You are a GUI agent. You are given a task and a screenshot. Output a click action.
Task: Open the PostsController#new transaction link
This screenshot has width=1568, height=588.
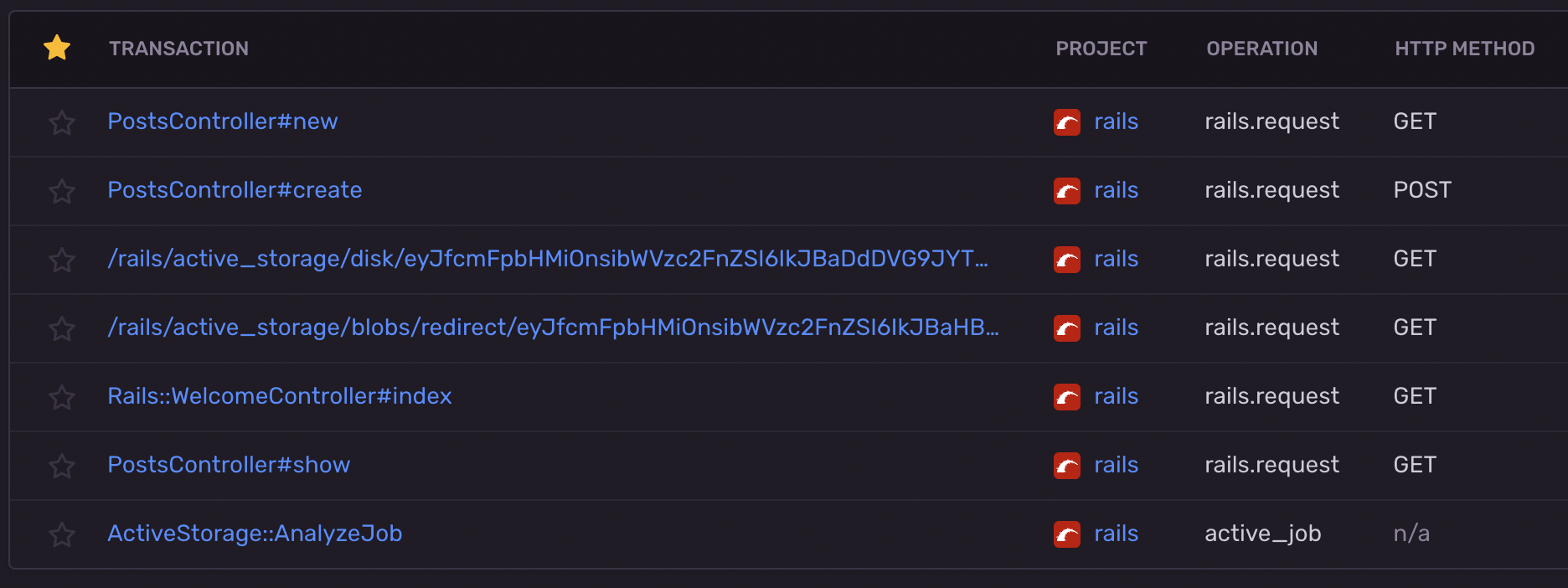click(x=223, y=122)
